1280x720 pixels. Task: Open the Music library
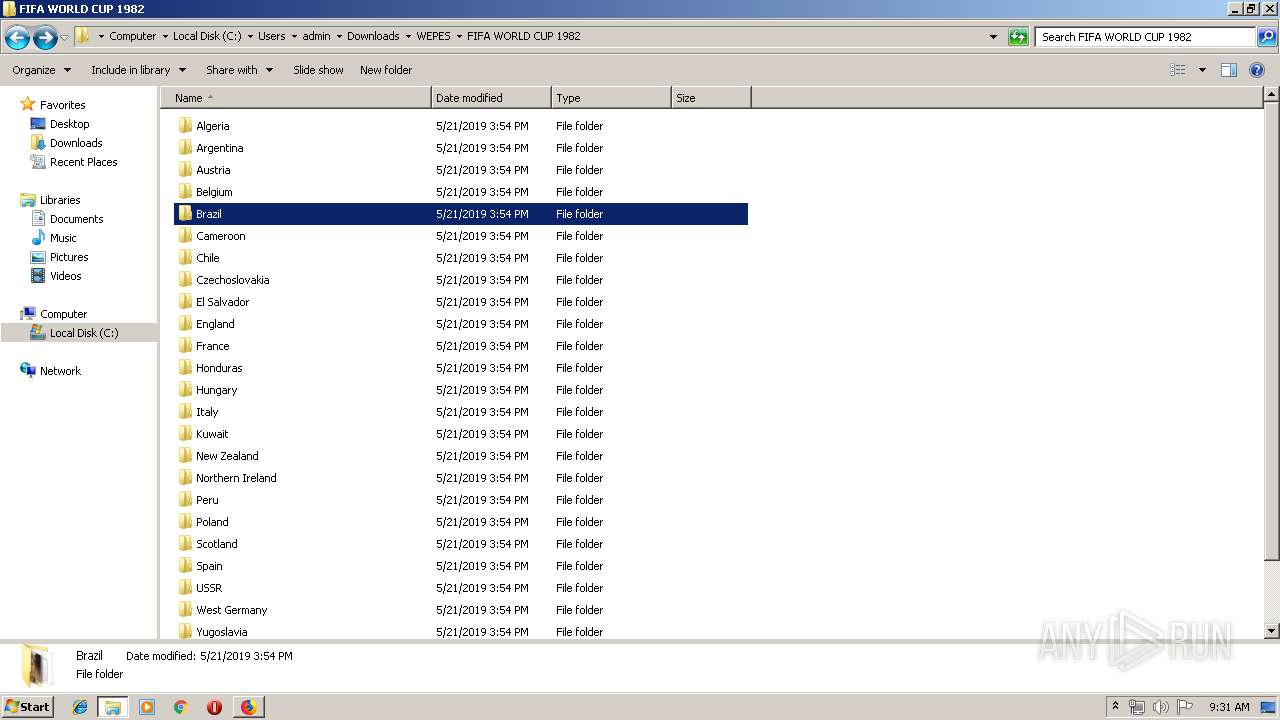tap(63, 238)
